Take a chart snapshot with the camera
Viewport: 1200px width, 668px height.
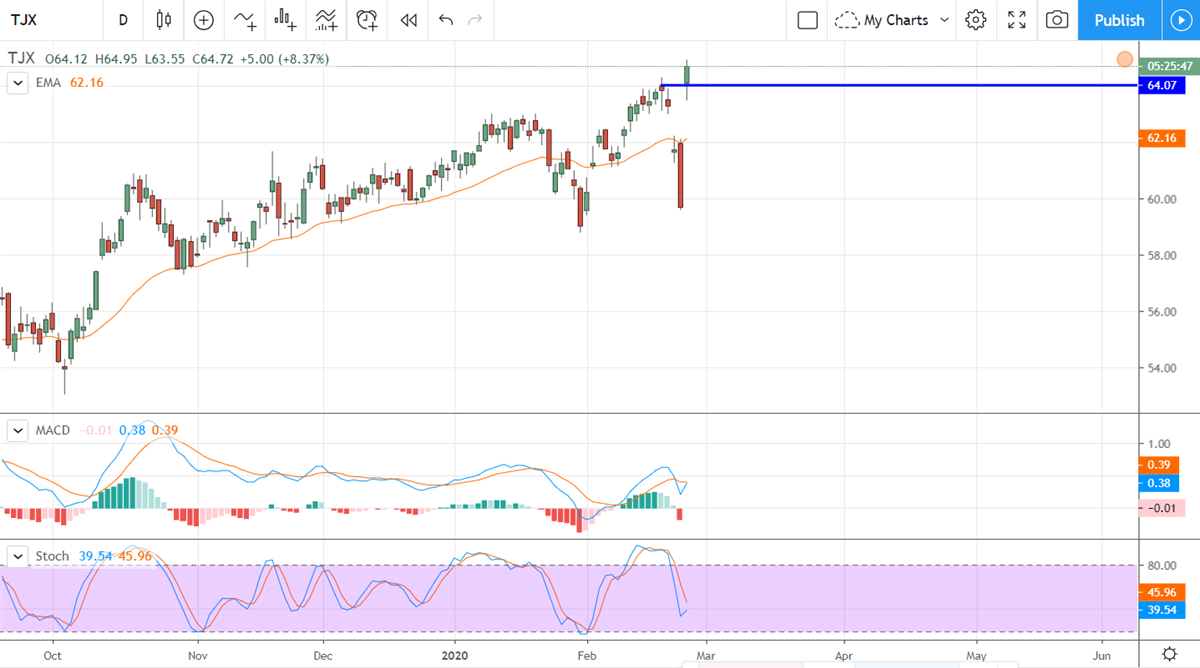(x=1057, y=20)
